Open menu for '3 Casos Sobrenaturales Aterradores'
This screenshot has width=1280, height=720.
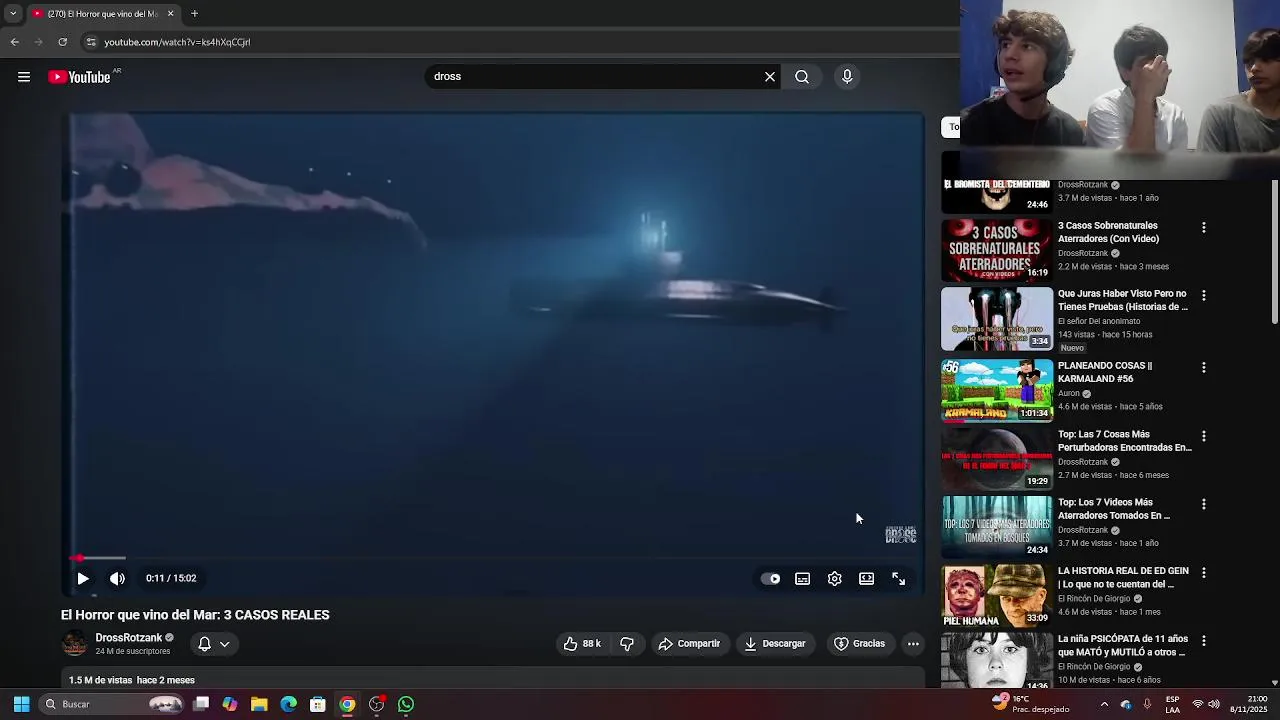1204,228
